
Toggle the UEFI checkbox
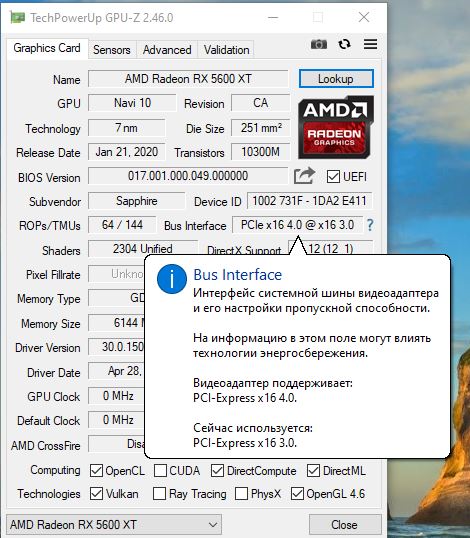(x=333, y=177)
